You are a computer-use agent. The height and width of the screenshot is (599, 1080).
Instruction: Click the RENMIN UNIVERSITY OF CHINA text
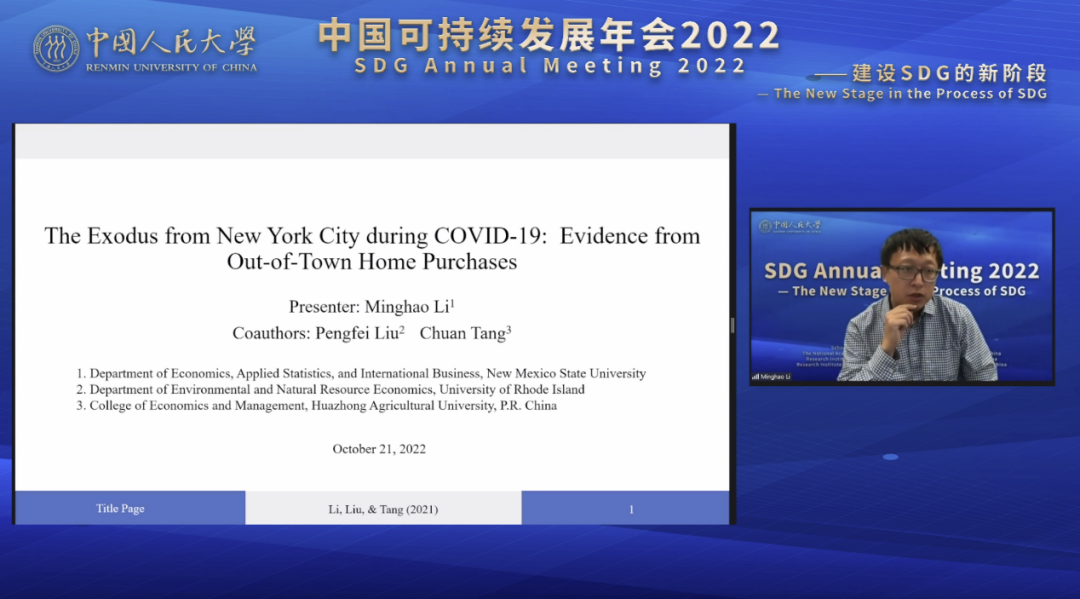(x=171, y=67)
